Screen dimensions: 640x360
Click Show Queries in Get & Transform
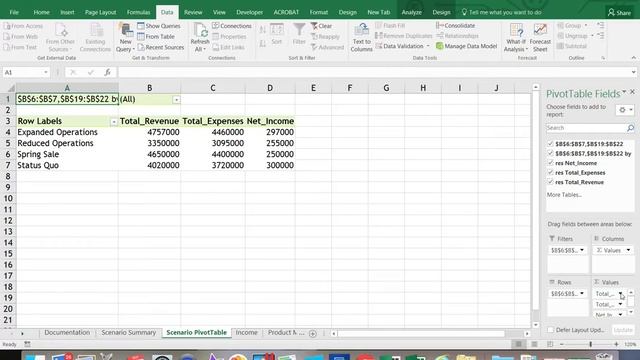pos(159,26)
